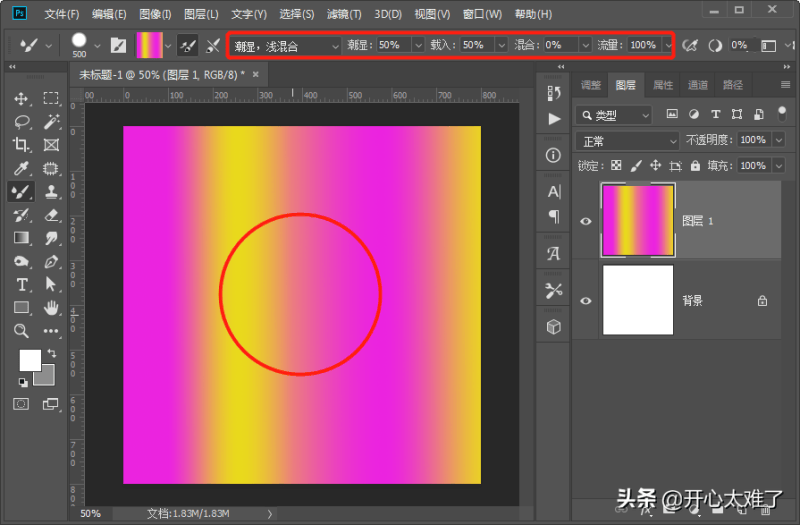Open the layer blend mode dropdown 正常
The height and width of the screenshot is (525, 800).
(x=628, y=140)
